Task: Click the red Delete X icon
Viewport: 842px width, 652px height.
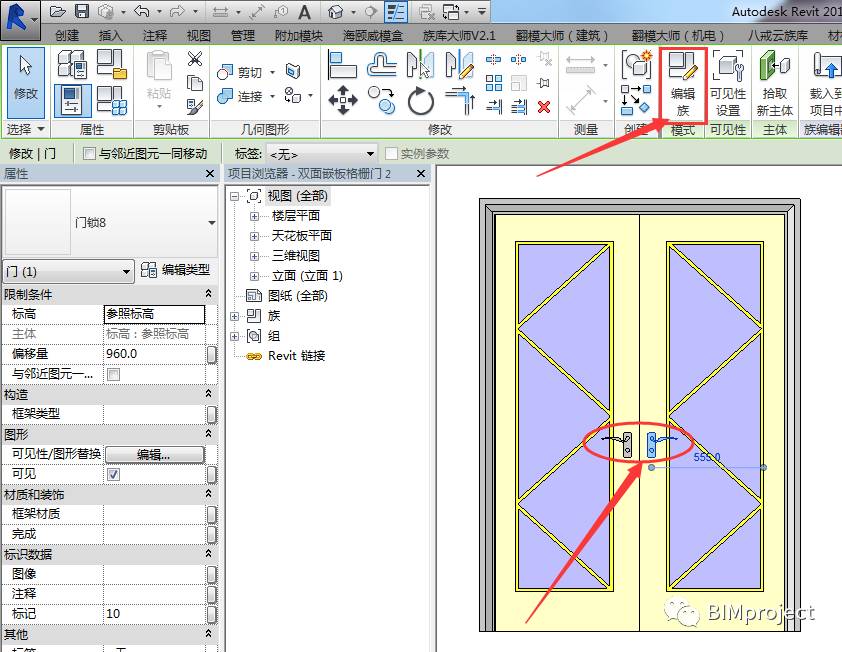Action: click(544, 107)
